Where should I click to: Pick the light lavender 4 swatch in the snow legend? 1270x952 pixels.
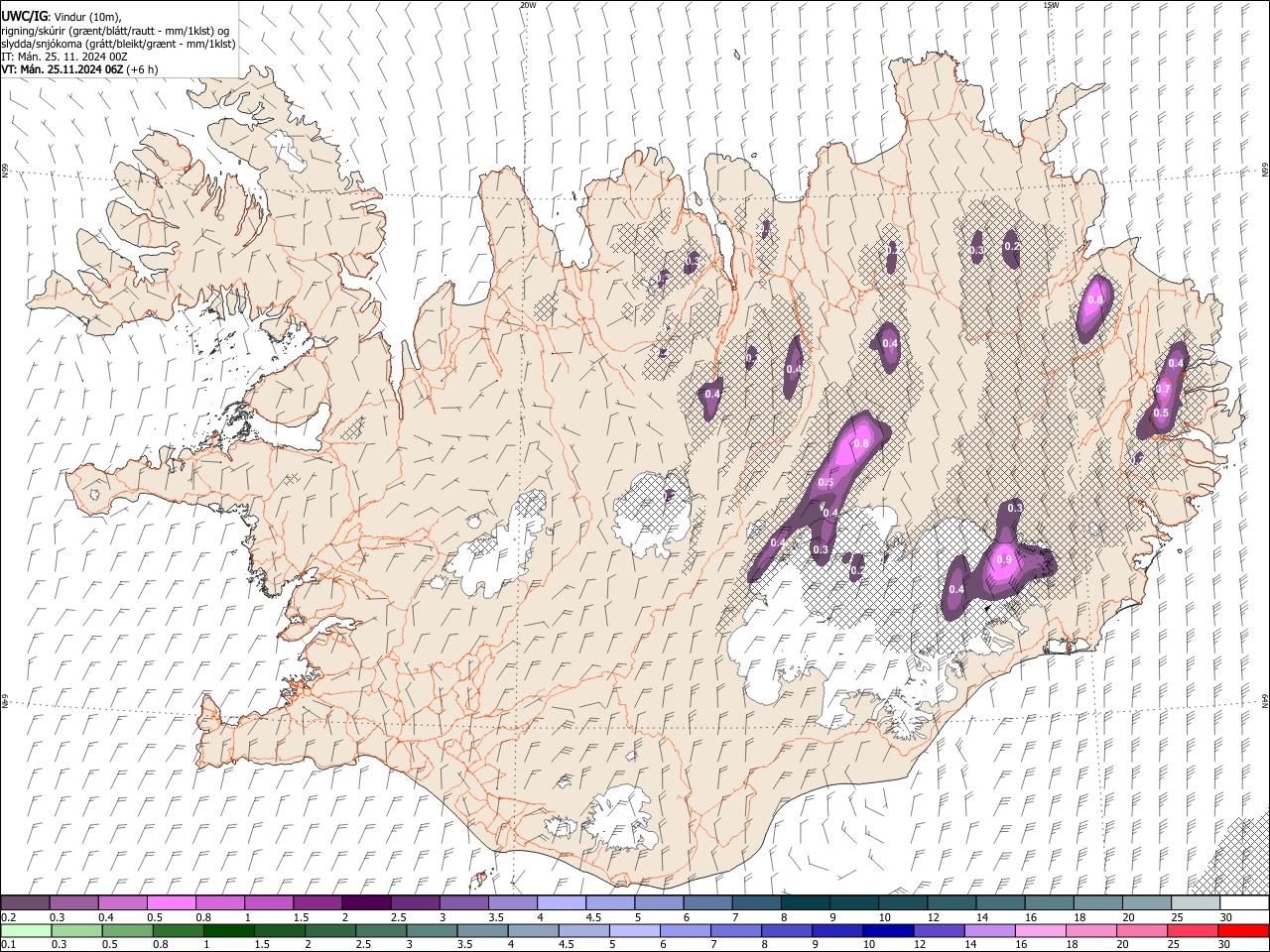(562, 903)
